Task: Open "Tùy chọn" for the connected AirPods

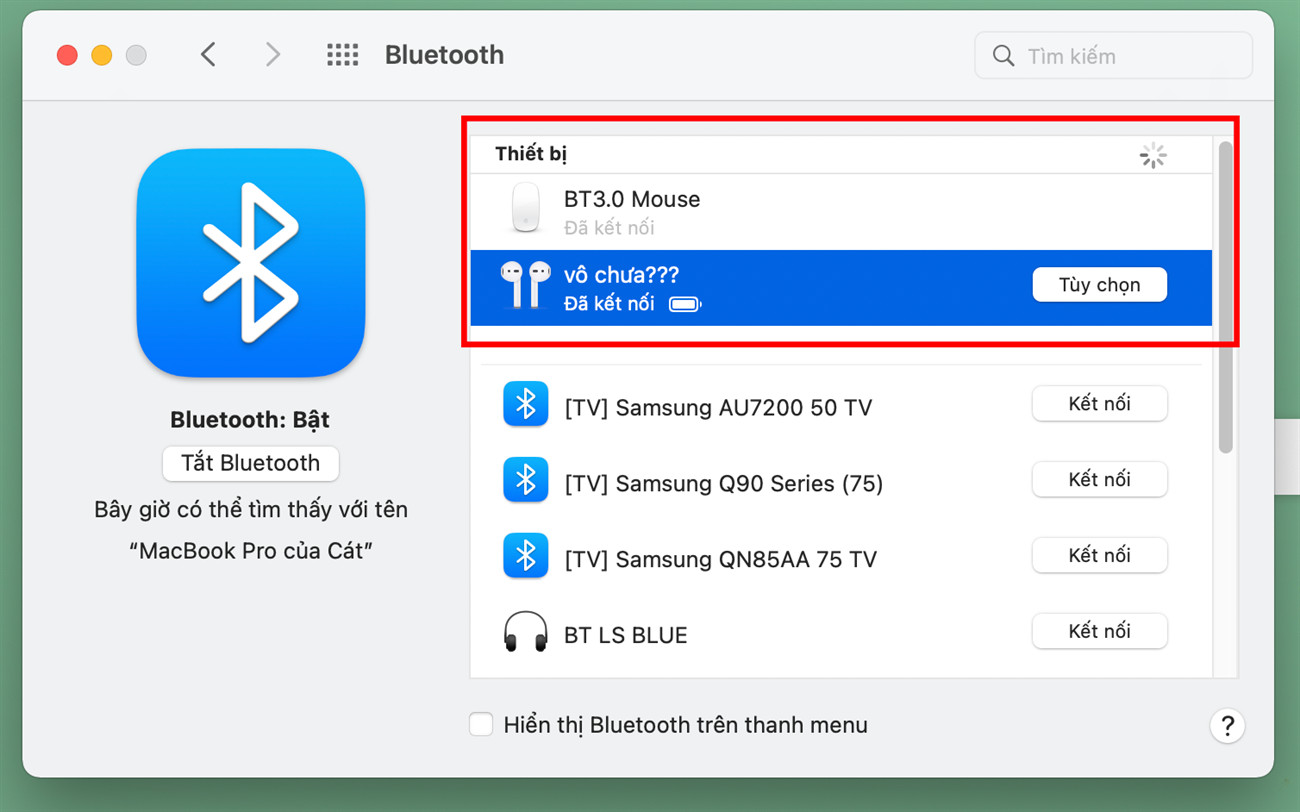Action: point(1100,284)
